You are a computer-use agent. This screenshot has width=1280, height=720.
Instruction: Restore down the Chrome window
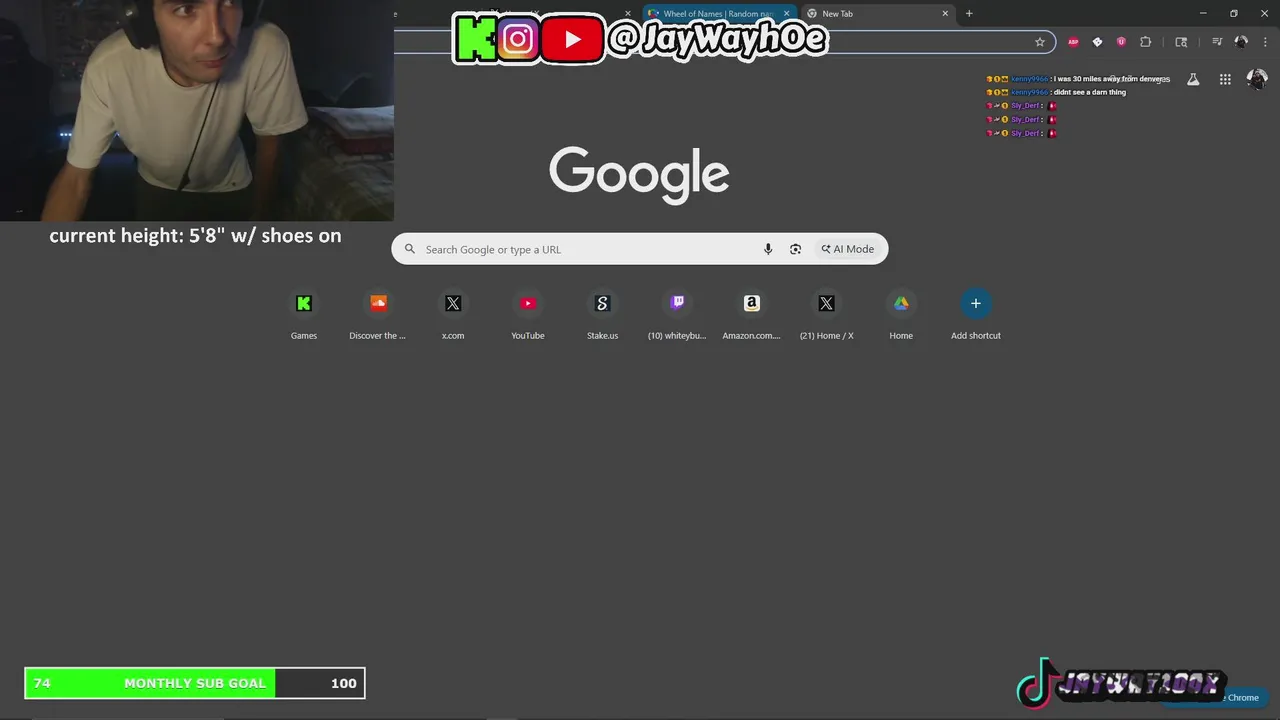pyautogui.click(x=1233, y=13)
